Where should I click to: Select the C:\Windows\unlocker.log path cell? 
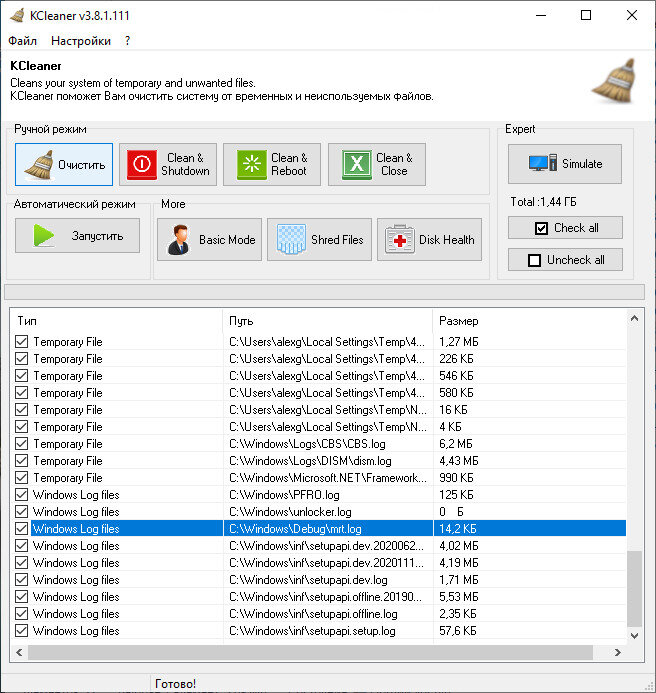[290, 511]
